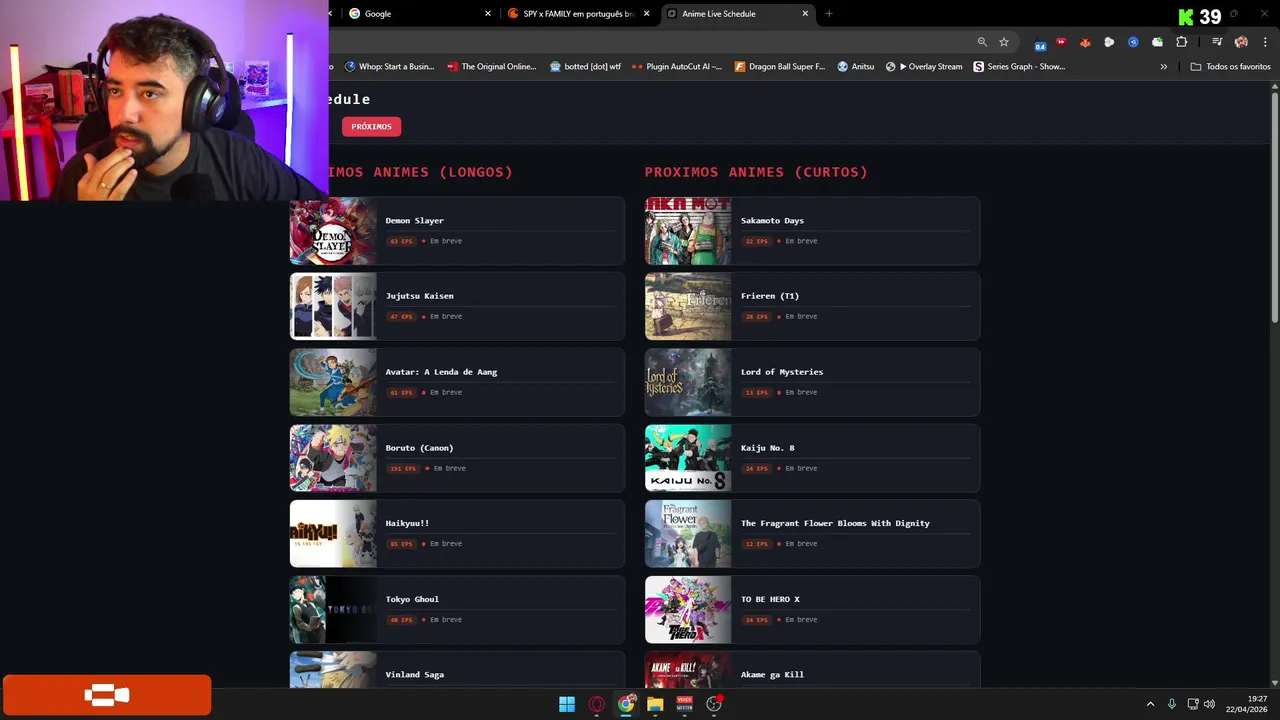
Task: Close the SPY x FAMILY tab
Action: coord(647,13)
